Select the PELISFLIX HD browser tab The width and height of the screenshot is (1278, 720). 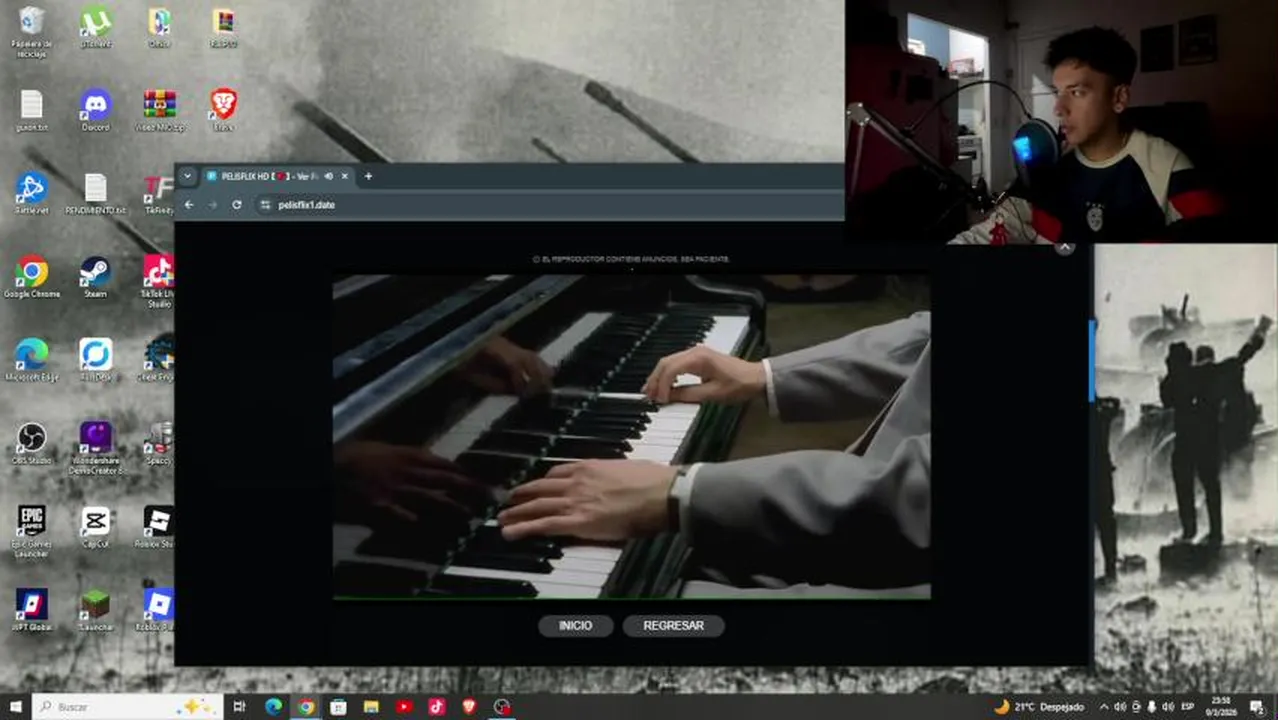[x=278, y=176]
